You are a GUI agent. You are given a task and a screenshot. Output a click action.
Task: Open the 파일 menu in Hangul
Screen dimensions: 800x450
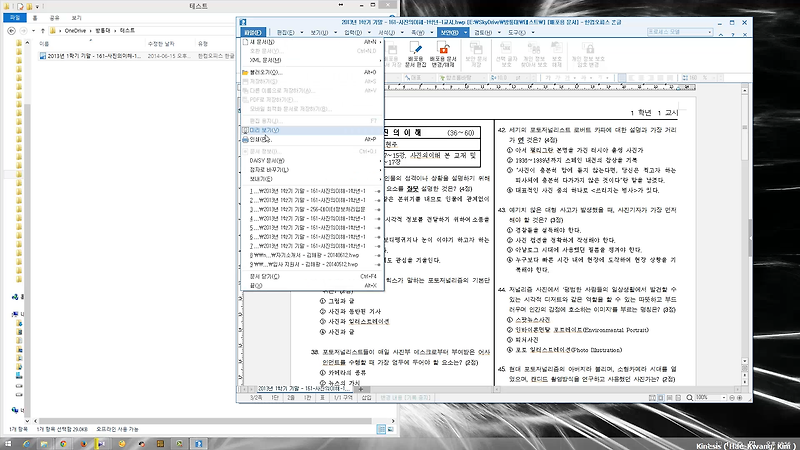click(253, 32)
